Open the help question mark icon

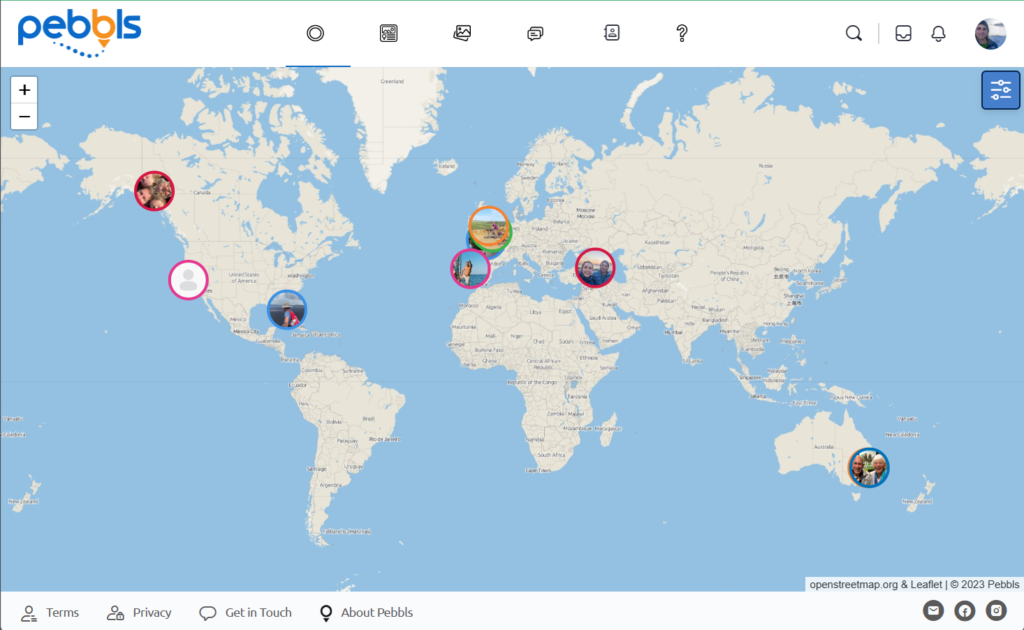682,33
